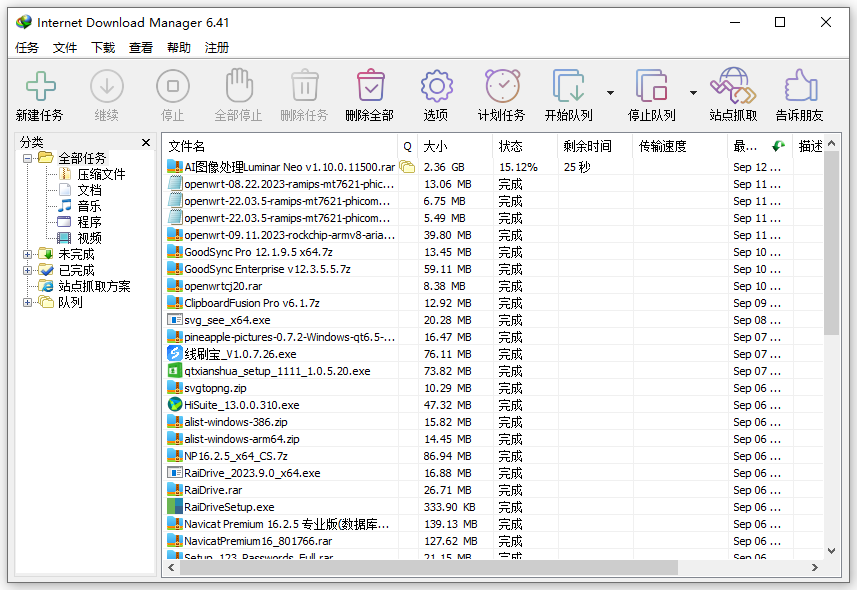This screenshot has width=857, height=590.
Task: Expand the 队列 tree node
Action: point(27,302)
